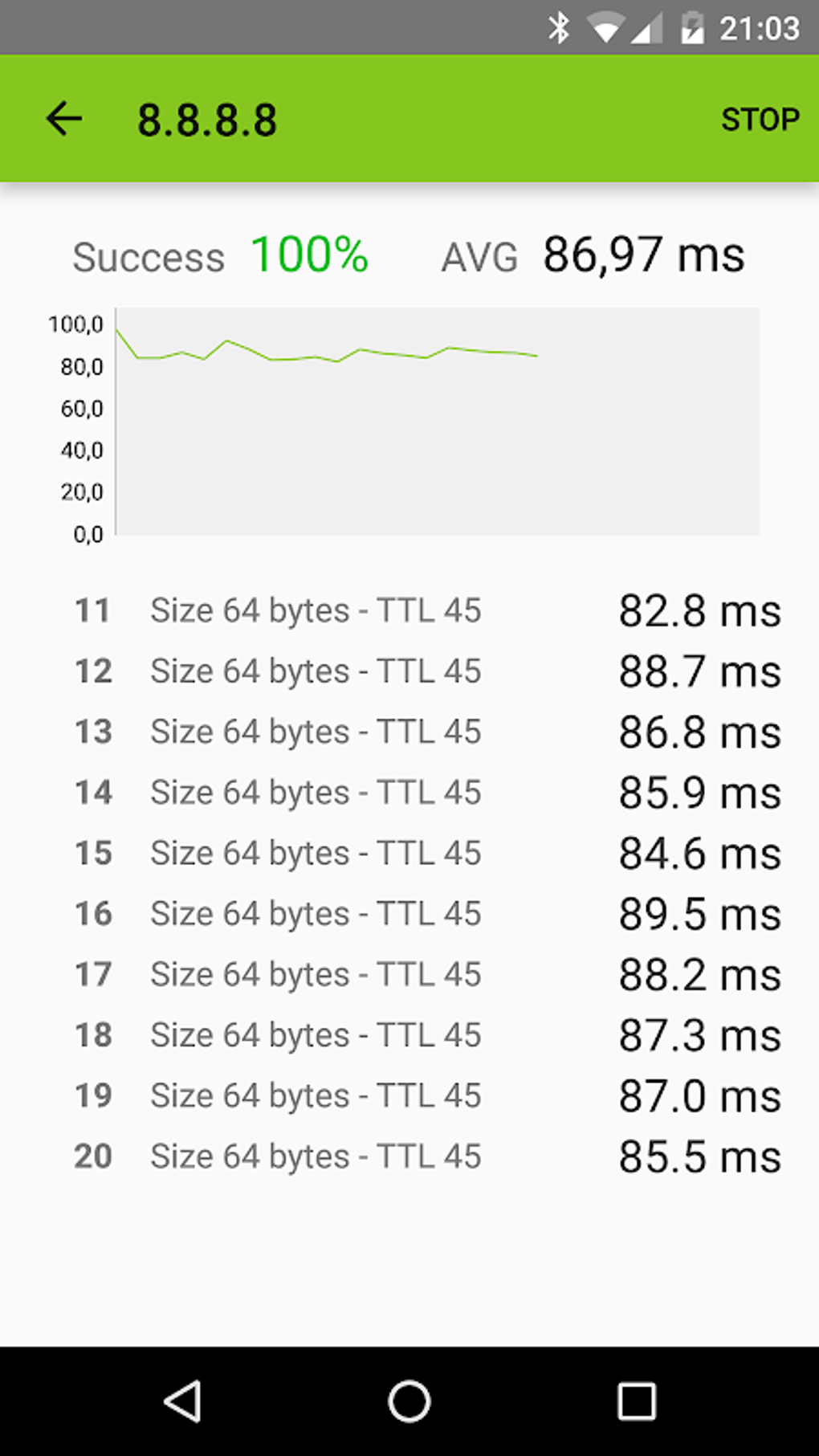Tap the cellular signal icon
This screenshot has height=1456, width=819.
(648, 29)
